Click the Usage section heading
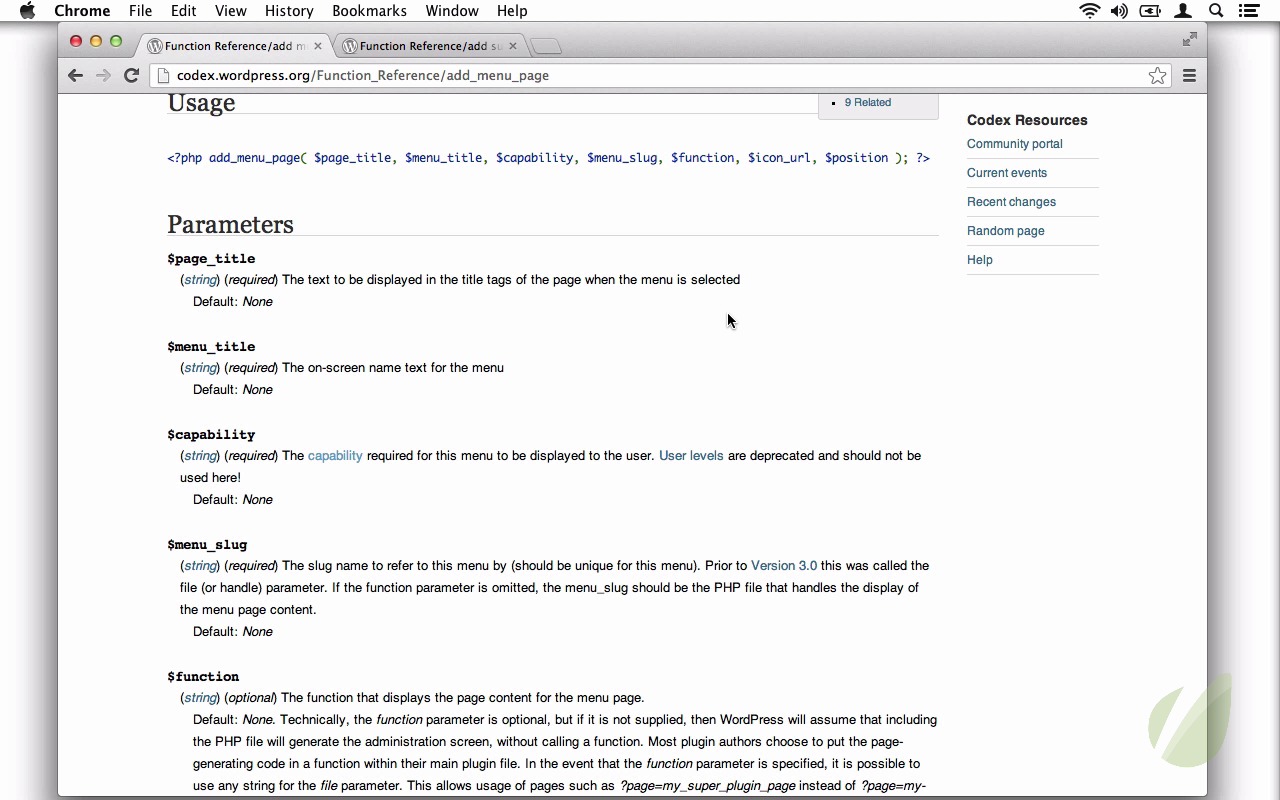This screenshot has width=1280, height=800. 201,103
